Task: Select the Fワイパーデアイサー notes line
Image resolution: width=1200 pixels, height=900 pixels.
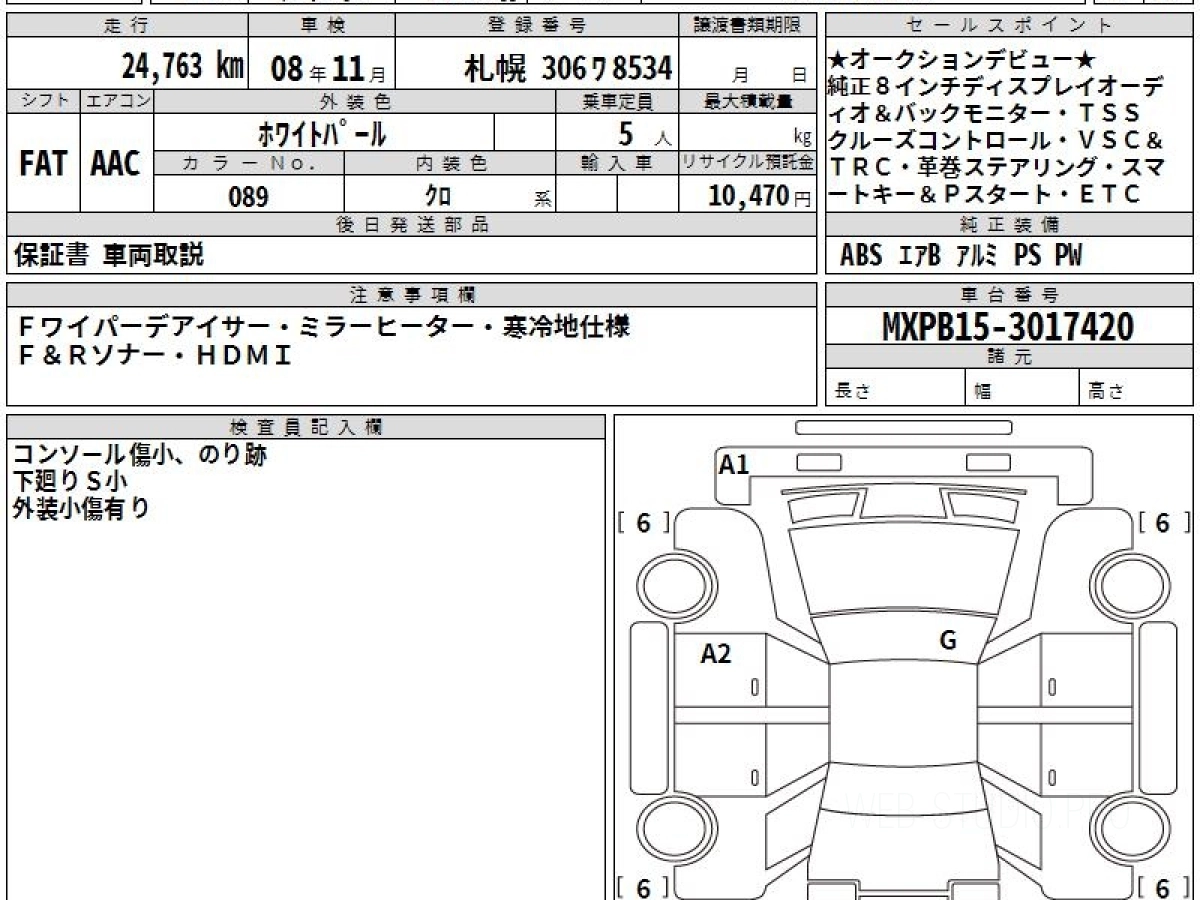Action: (x=325, y=326)
